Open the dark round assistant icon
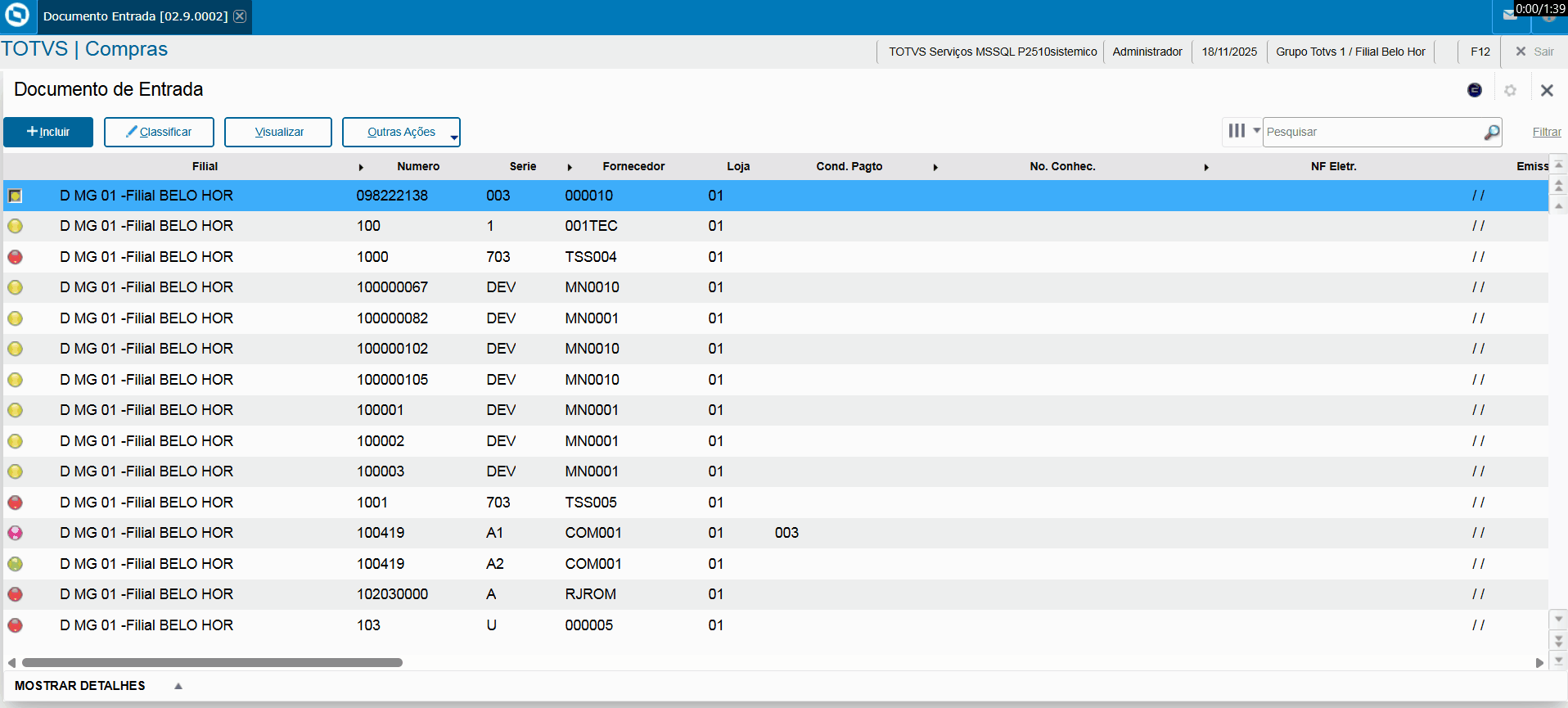Screen dimensions: 1568x708 point(1475,90)
